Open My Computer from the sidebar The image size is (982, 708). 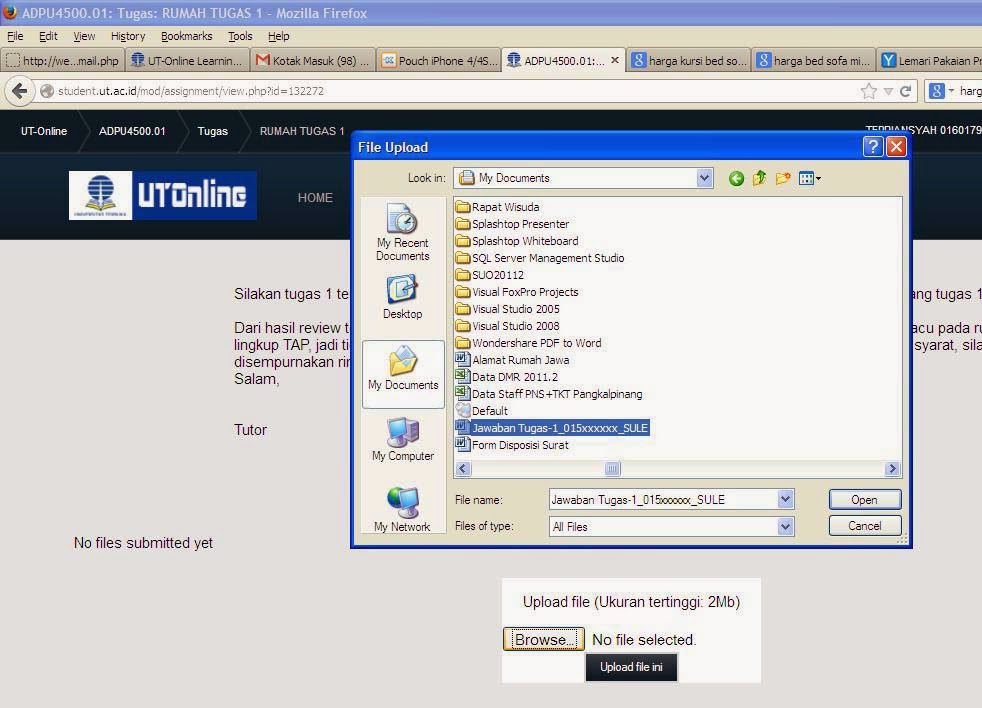coord(402,440)
